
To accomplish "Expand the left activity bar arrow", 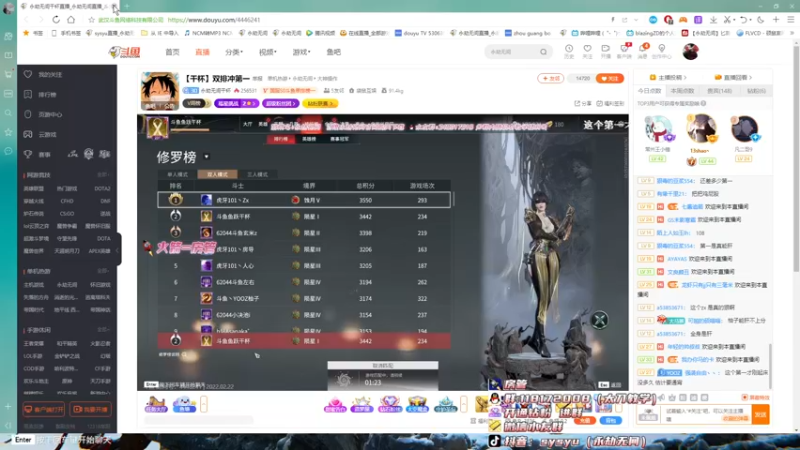I will click(204, 404).
